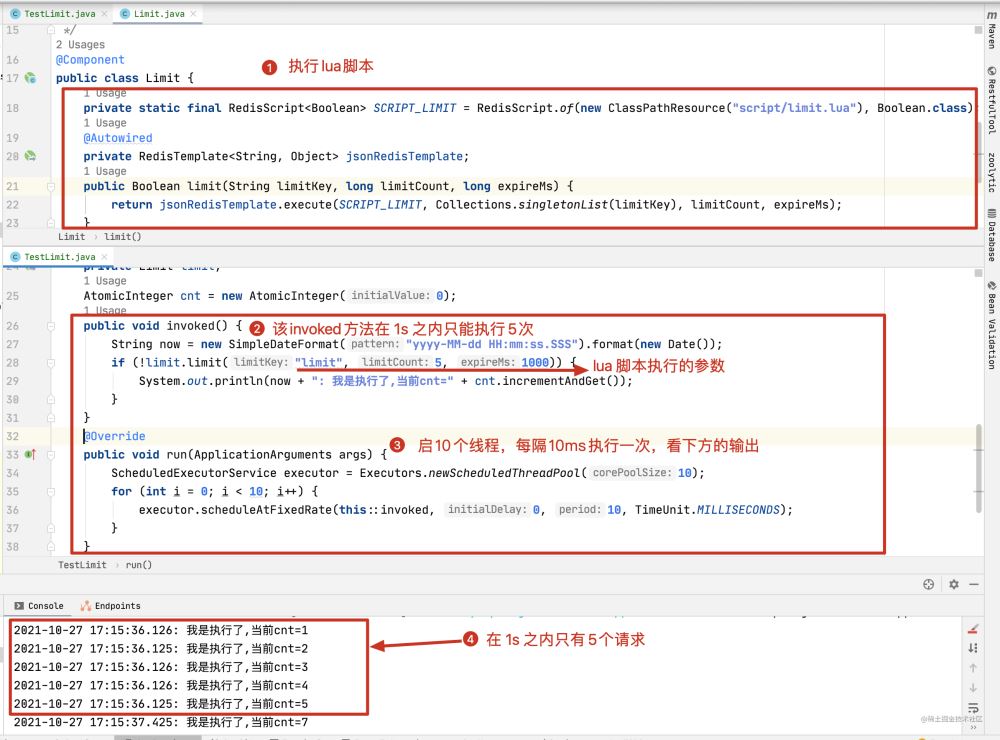Click the "2 Usages" hint above Limit class
This screenshot has width=1000, height=740.
(x=80, y=45)
